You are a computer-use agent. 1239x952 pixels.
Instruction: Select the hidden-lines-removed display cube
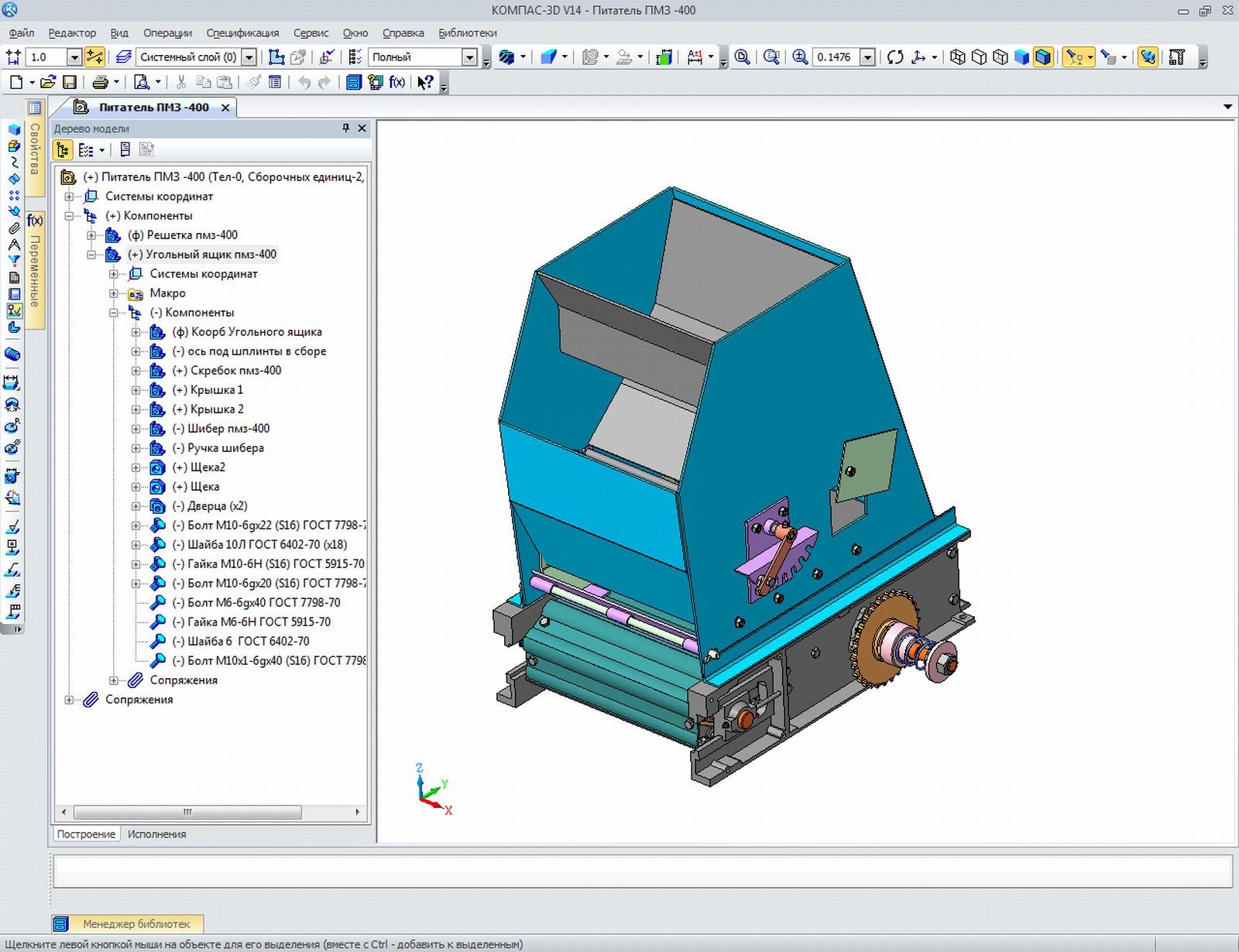980,57
